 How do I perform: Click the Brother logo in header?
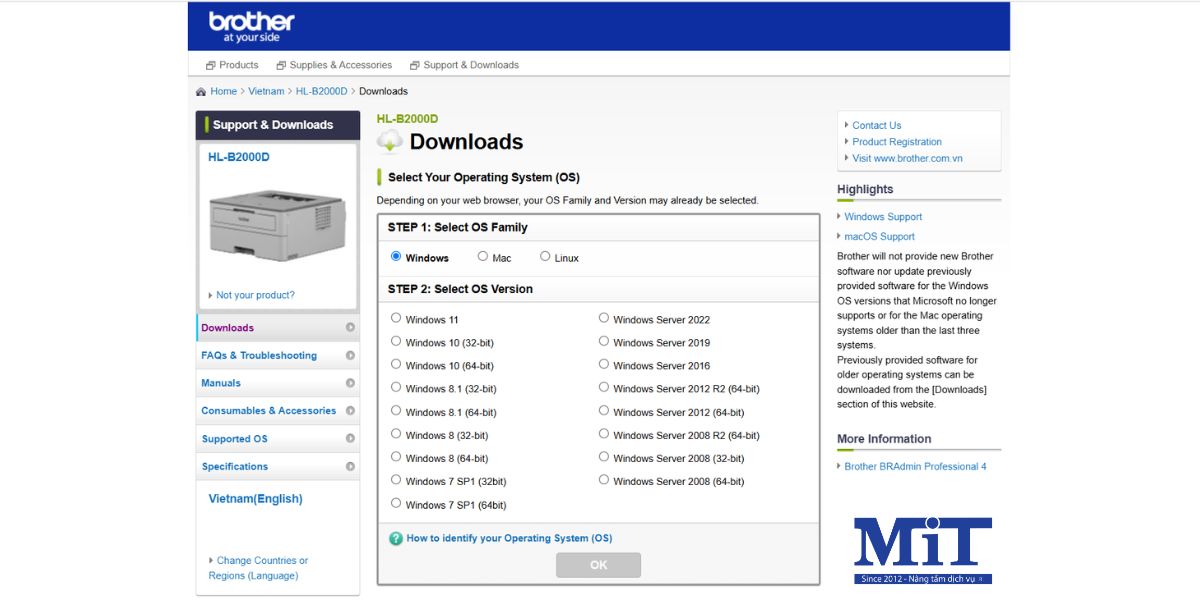[x=251, y=27]
